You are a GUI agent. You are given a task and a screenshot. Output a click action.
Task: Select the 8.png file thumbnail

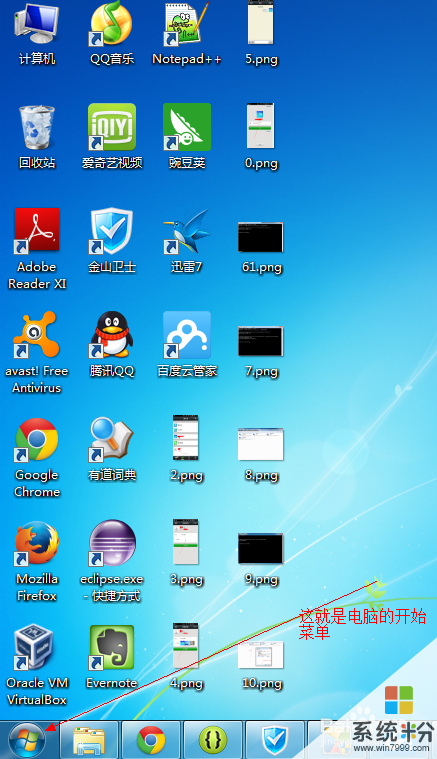click(261, 444)
